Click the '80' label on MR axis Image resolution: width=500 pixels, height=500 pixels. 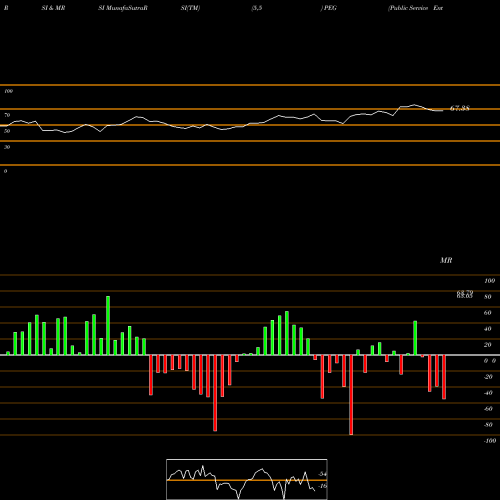[x=488, y=297]
